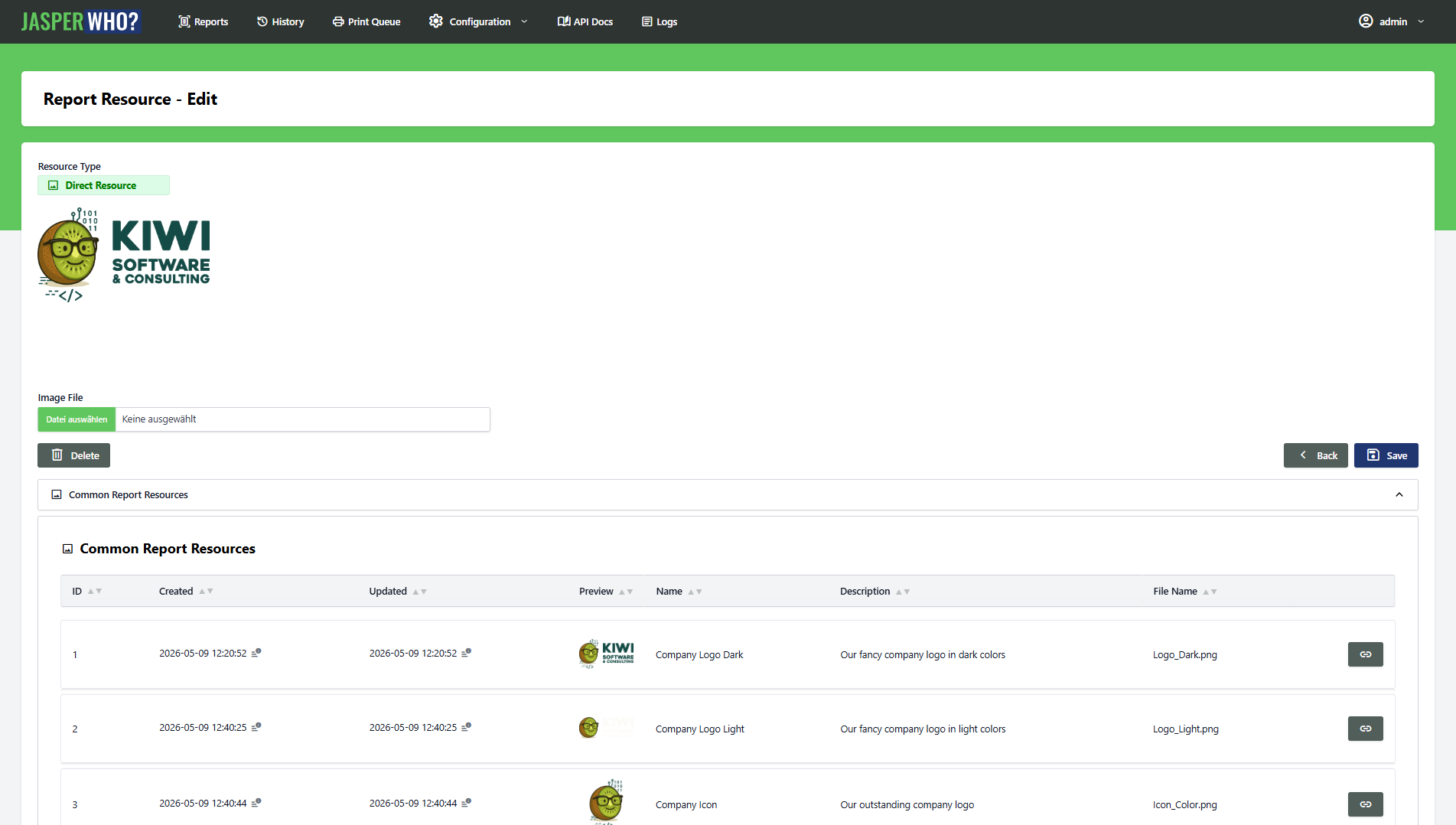Click the 'Keine ausgewählt' file name field

(x=302, y=419)
